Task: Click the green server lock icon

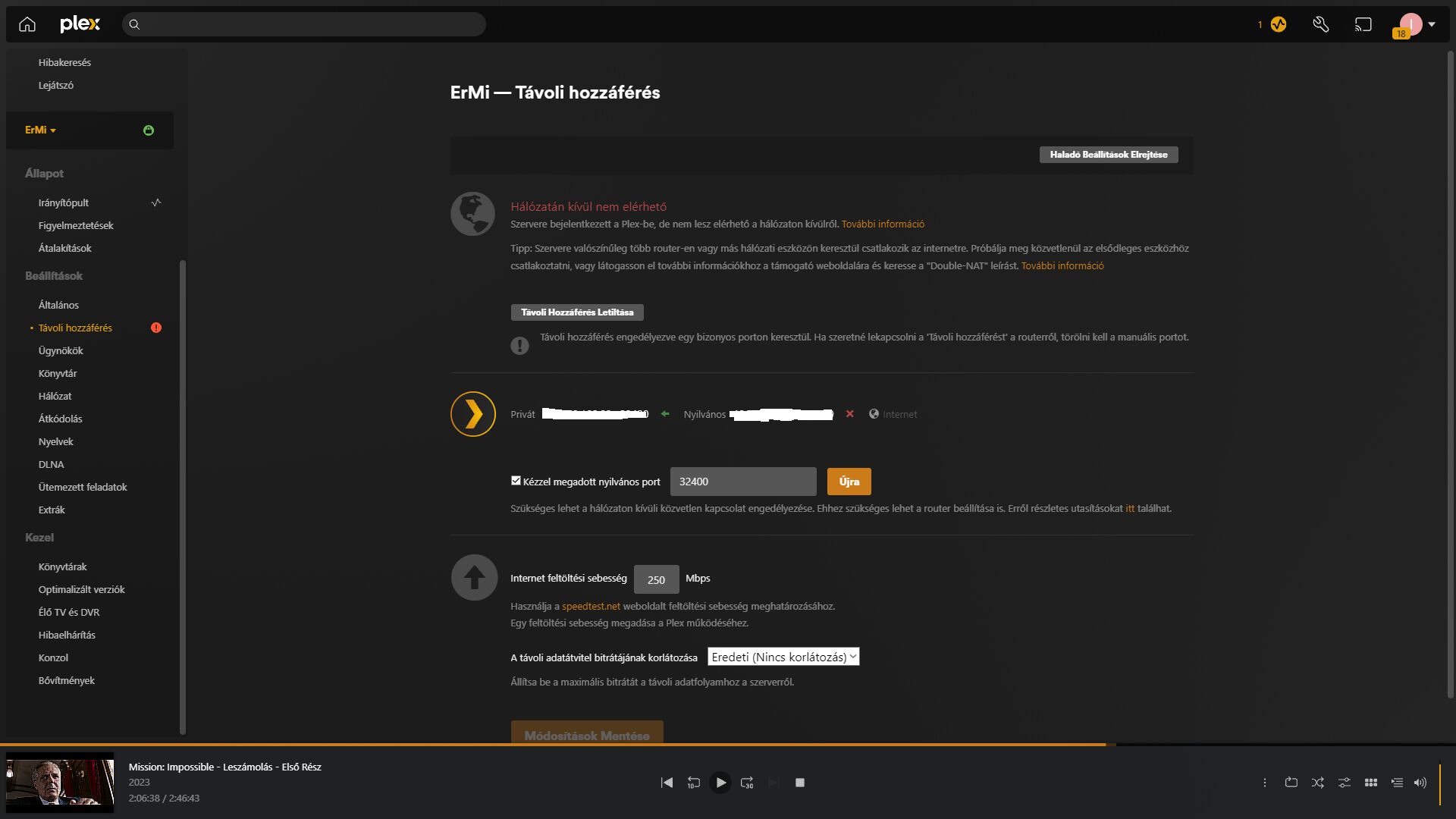Action: (149, 130)
